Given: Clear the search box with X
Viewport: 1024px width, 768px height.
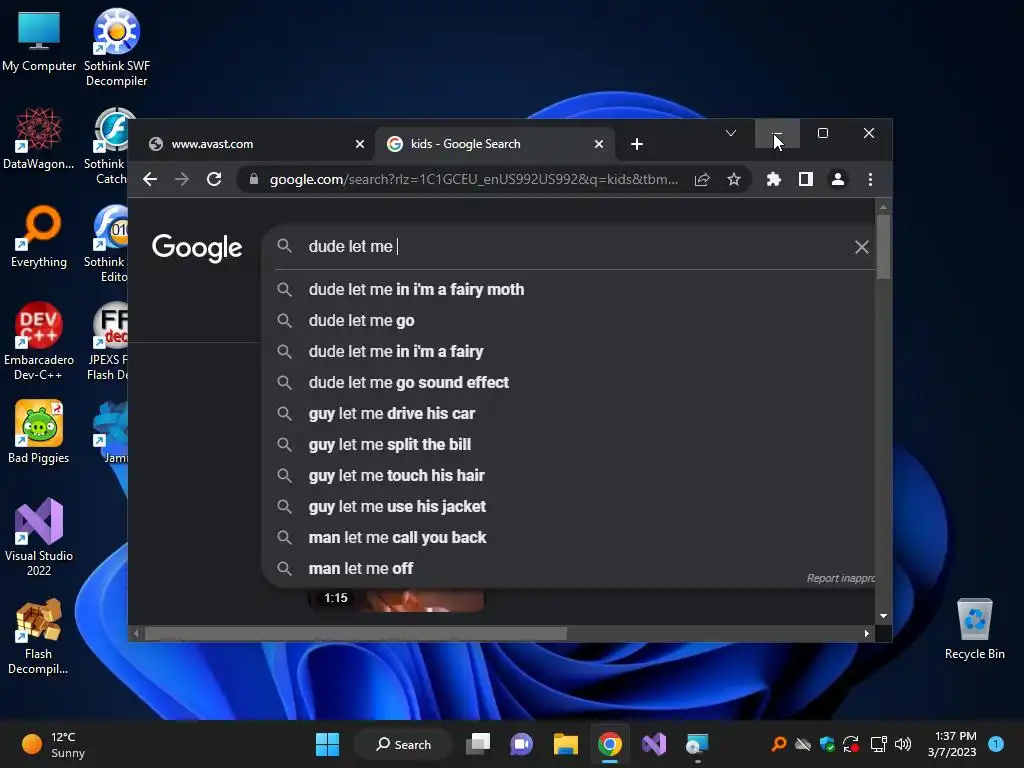Looking at the screenshot, I should point(862,247).
